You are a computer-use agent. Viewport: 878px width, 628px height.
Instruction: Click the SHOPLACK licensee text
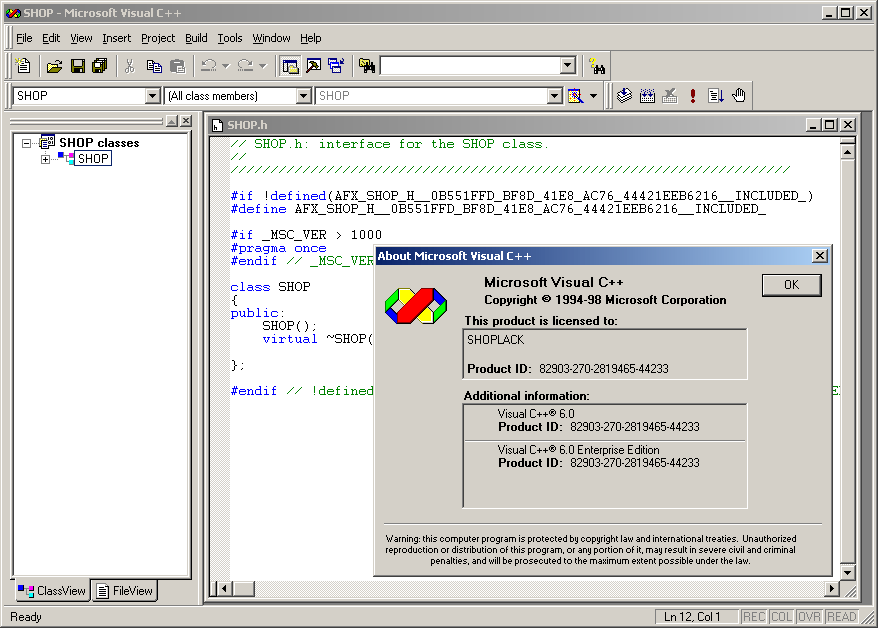[x=496, y=340]
